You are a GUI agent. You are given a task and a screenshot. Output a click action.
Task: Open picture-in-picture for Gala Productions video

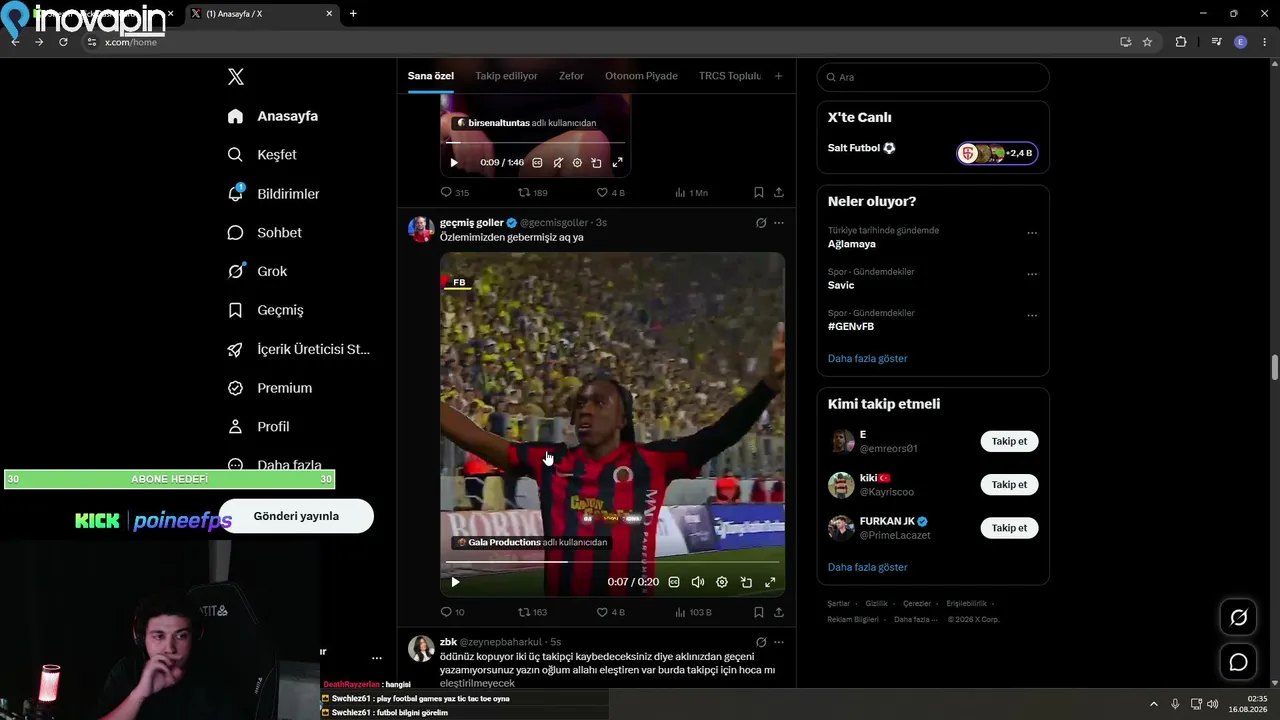click(x=746, y=582)
